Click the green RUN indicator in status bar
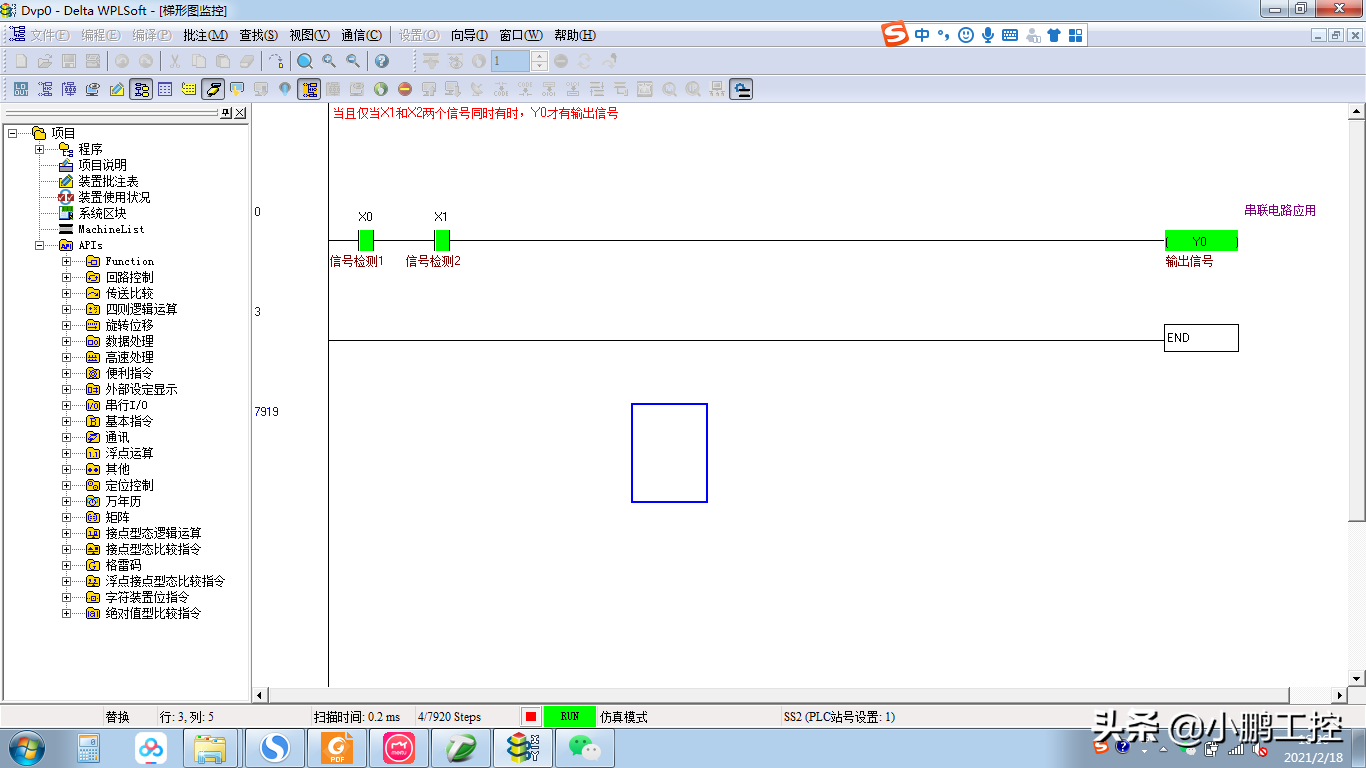The width and height of the screenshot is (1366, 768). (x=570, y=717)
